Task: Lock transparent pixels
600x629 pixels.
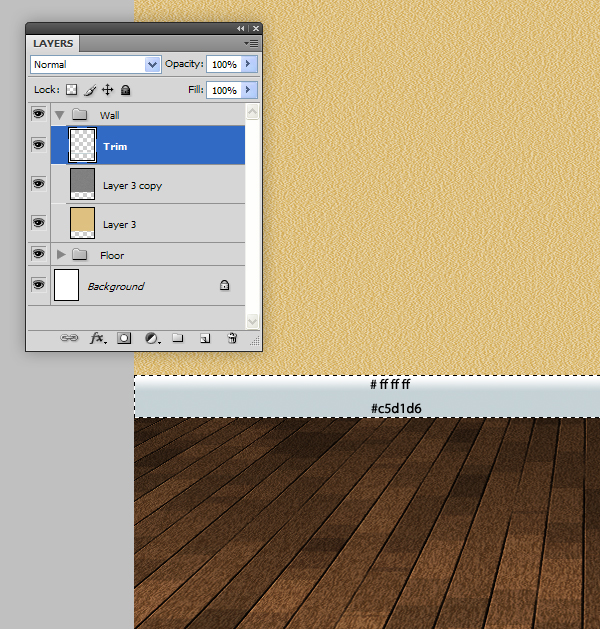Action: pyautogui.click(x=71, y=90)
